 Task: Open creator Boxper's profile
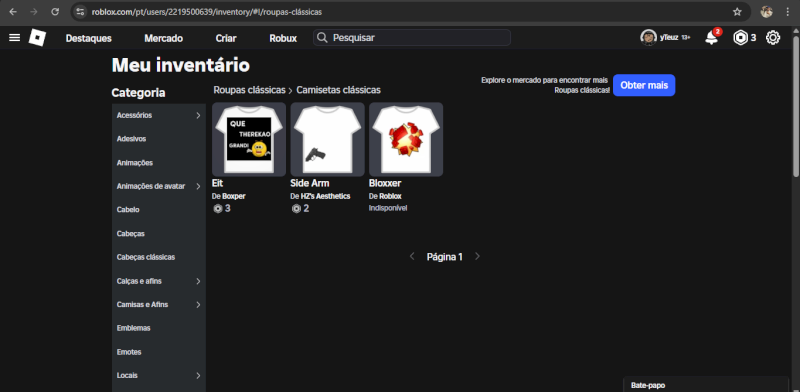pyautogui.click(x=234, y=196)
